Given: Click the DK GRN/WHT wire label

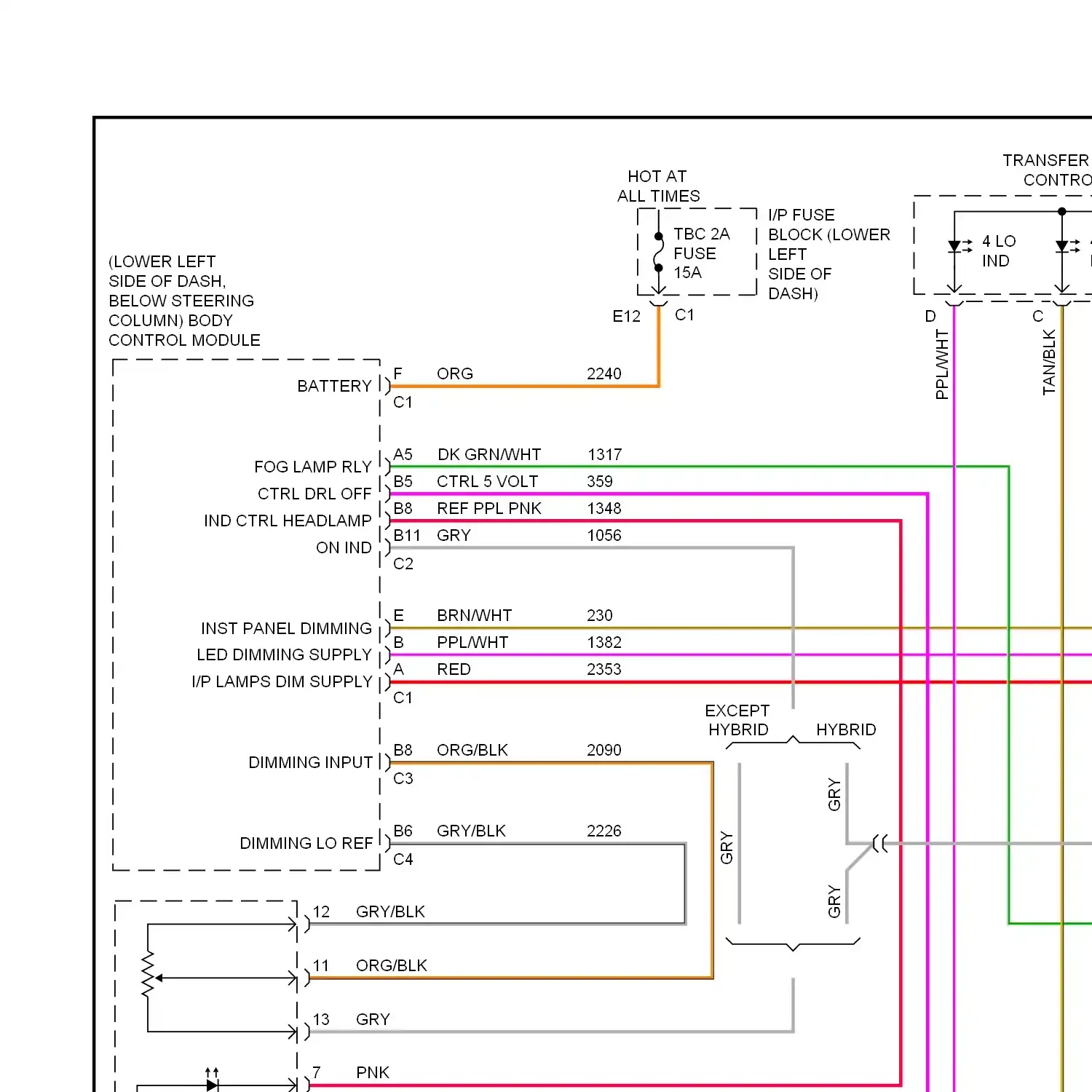Looking at the screenshot, I should [489, 454].
